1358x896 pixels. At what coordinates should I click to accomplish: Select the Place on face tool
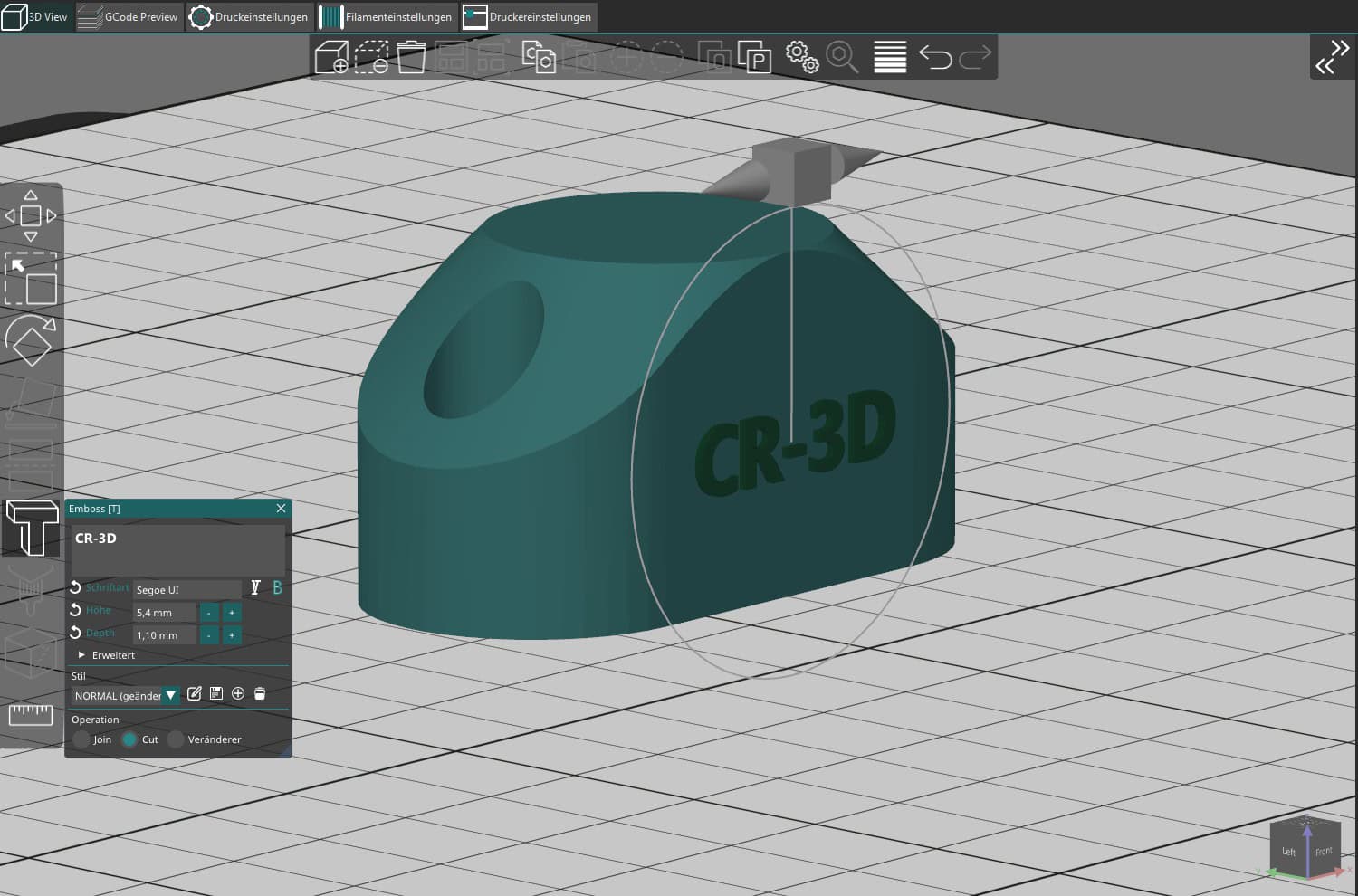coord(31,404)
